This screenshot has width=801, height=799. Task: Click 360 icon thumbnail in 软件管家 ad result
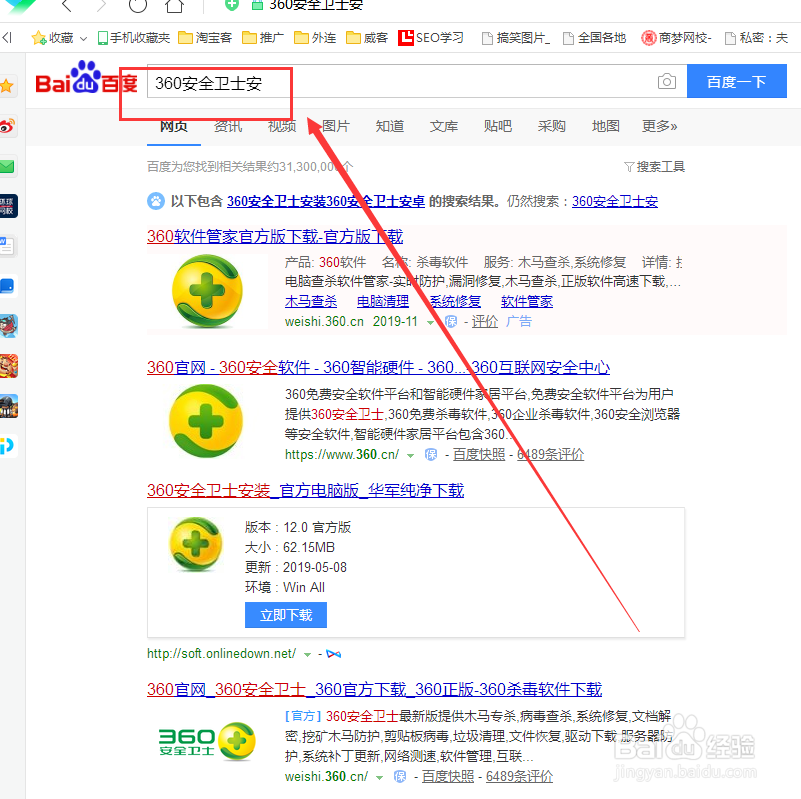coord(207,291)
